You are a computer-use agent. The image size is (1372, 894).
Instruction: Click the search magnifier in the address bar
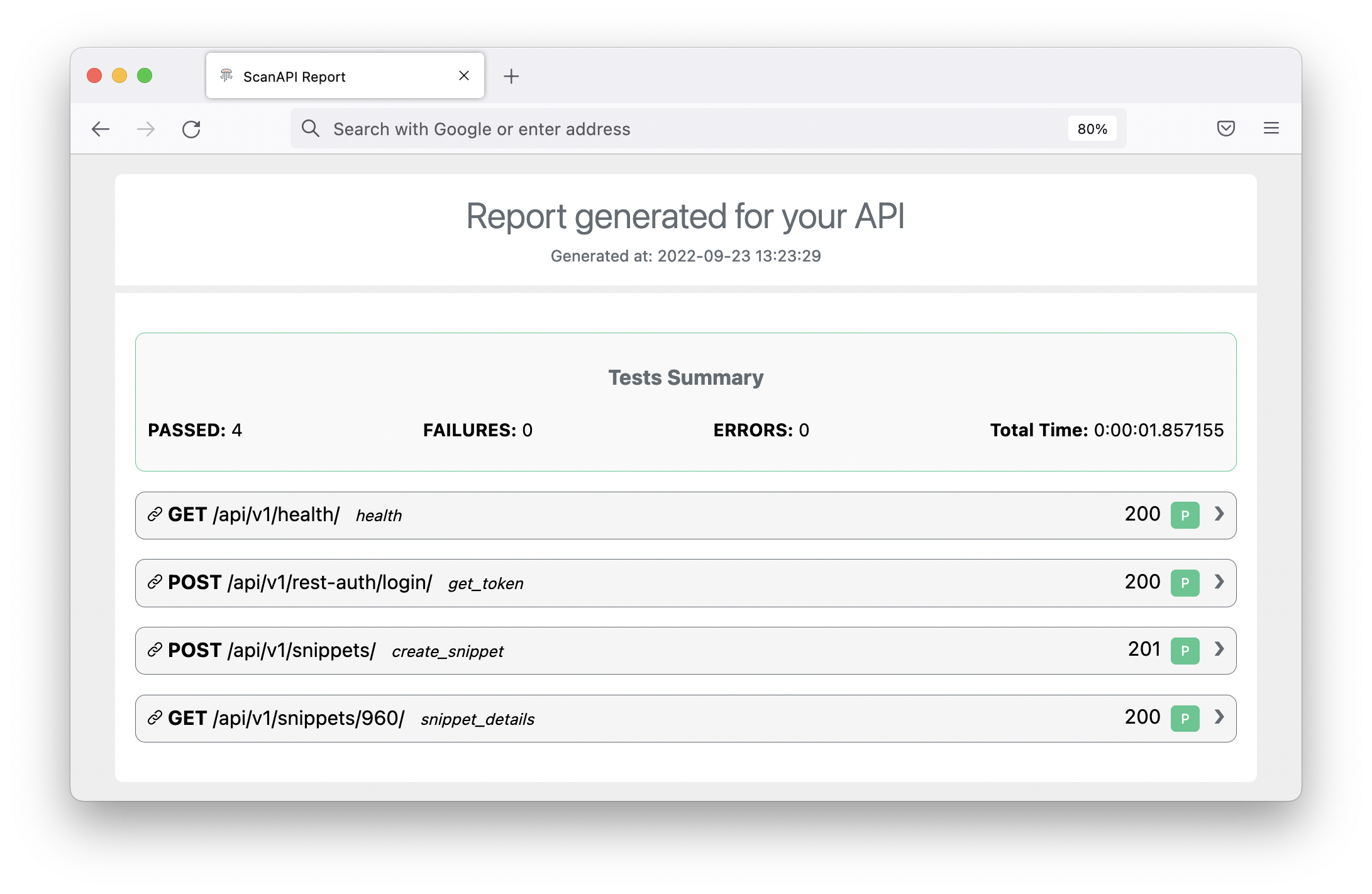click(x=311, y=128)
